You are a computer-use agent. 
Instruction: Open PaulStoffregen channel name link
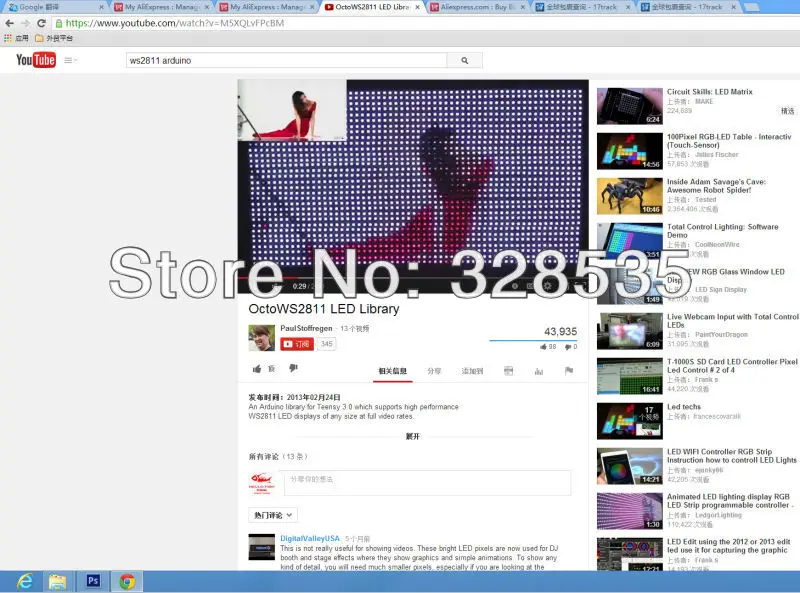pos(306,328)
